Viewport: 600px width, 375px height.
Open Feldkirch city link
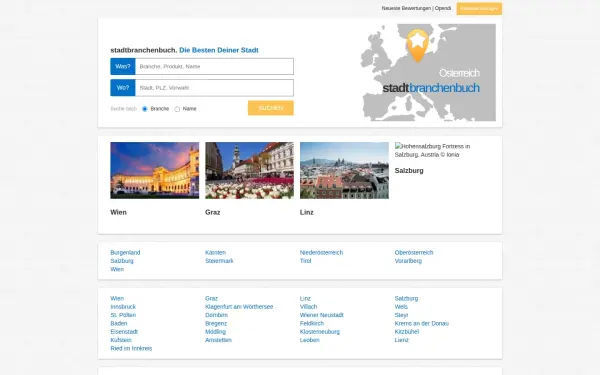(312, 324)
